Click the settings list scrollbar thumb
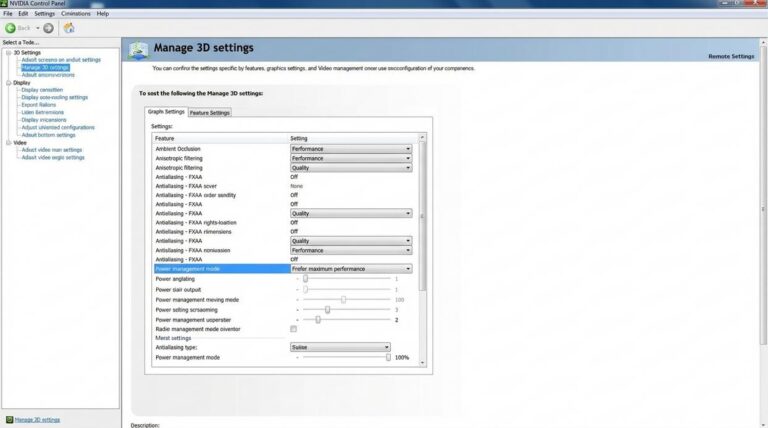Viewport: 768px width, 428px height. pyautogui.click(x=422, y=215)
